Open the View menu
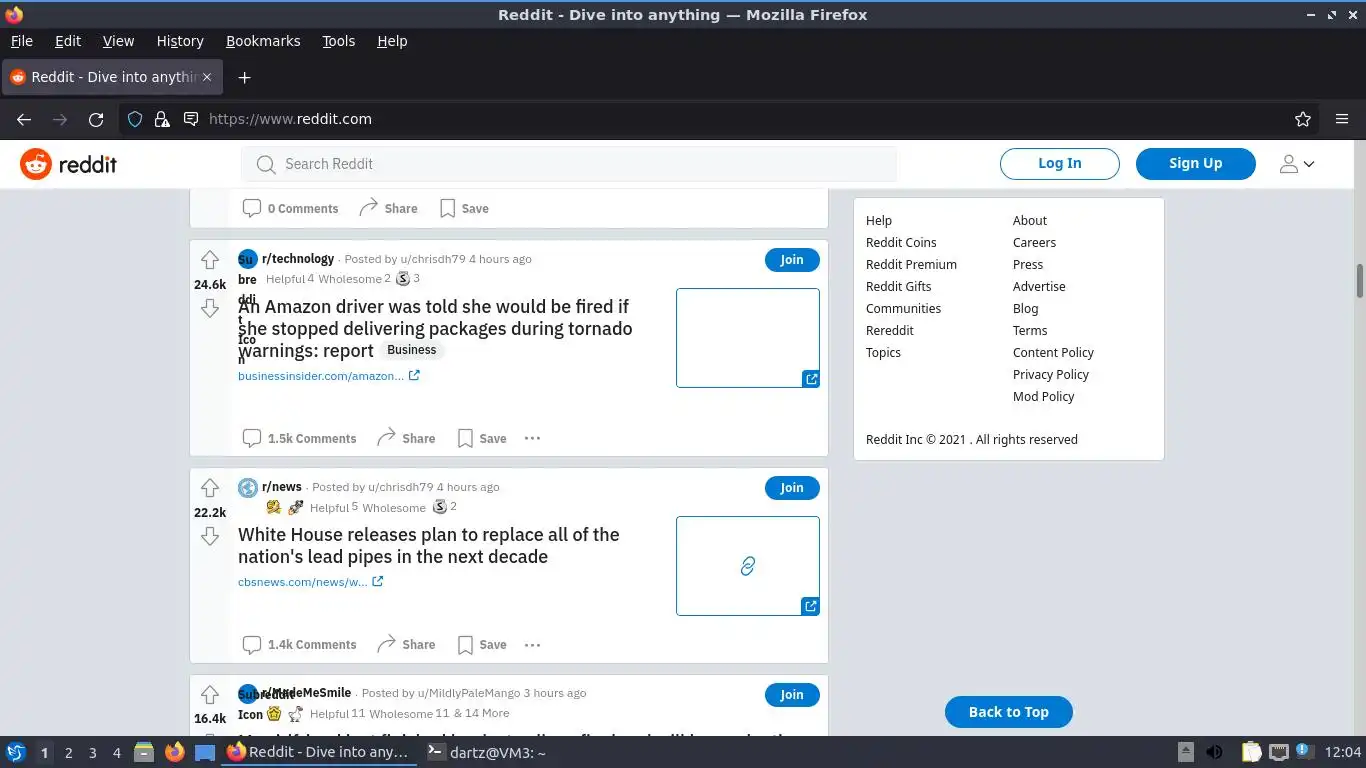The width and height of the screenshot is (1366, 768). click(118, 41)
